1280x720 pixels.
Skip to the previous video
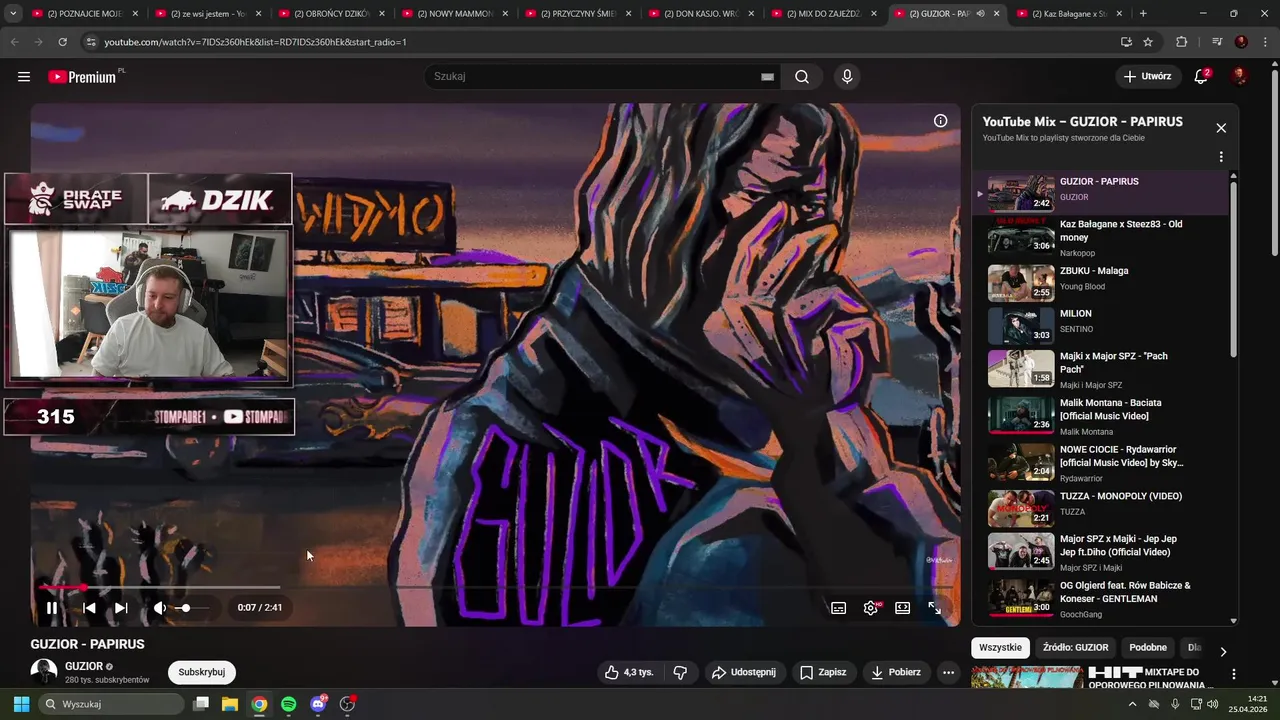point(89,607)
